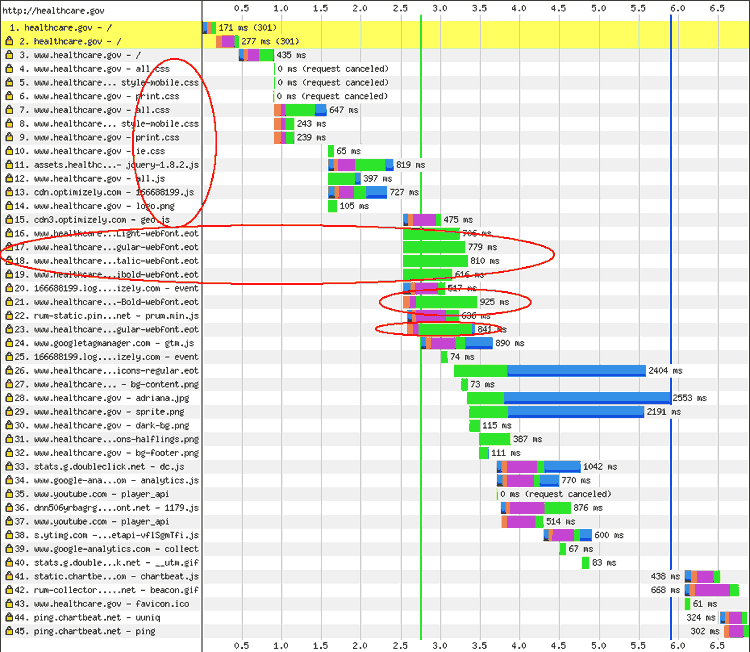Screen dimensions: 750x652
Task: Click the 397 ms bar for all.js
Action: [x=344, y=179]
